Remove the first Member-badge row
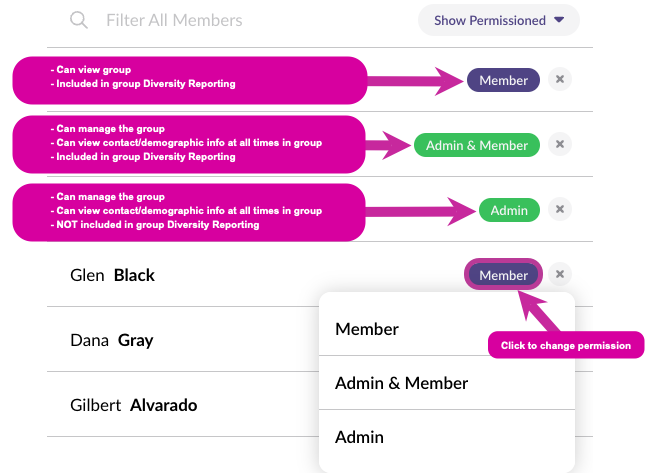654x473 pixels. (560, 80)
